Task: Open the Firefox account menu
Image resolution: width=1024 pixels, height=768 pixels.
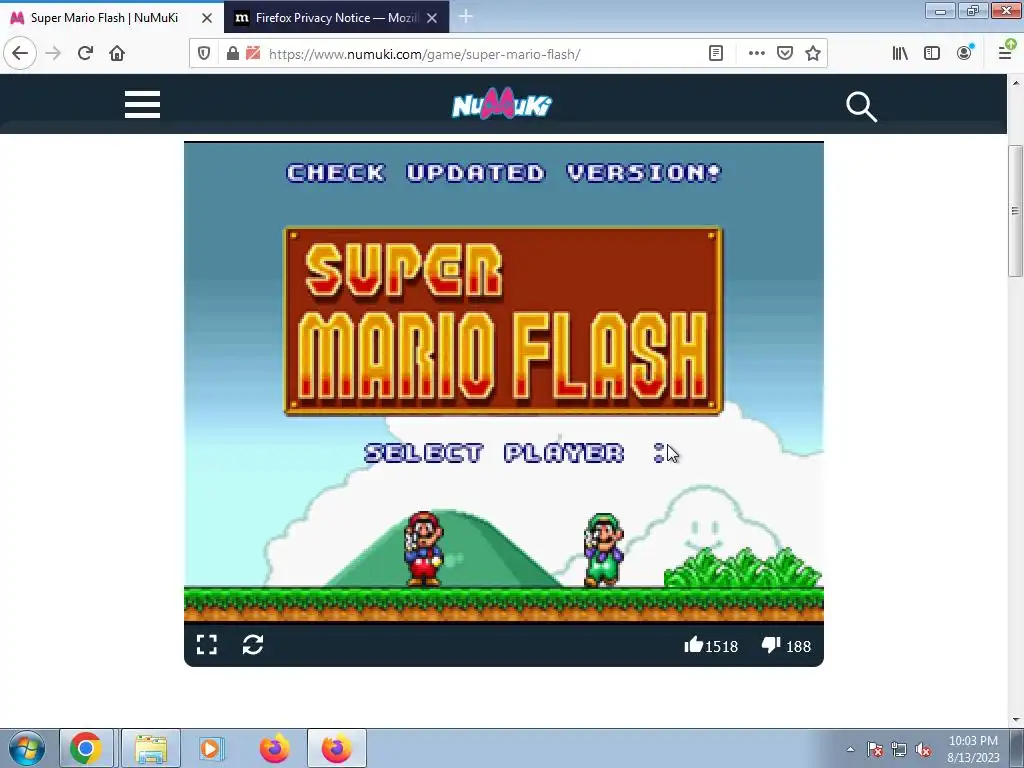Action: (x=965, y=53)
